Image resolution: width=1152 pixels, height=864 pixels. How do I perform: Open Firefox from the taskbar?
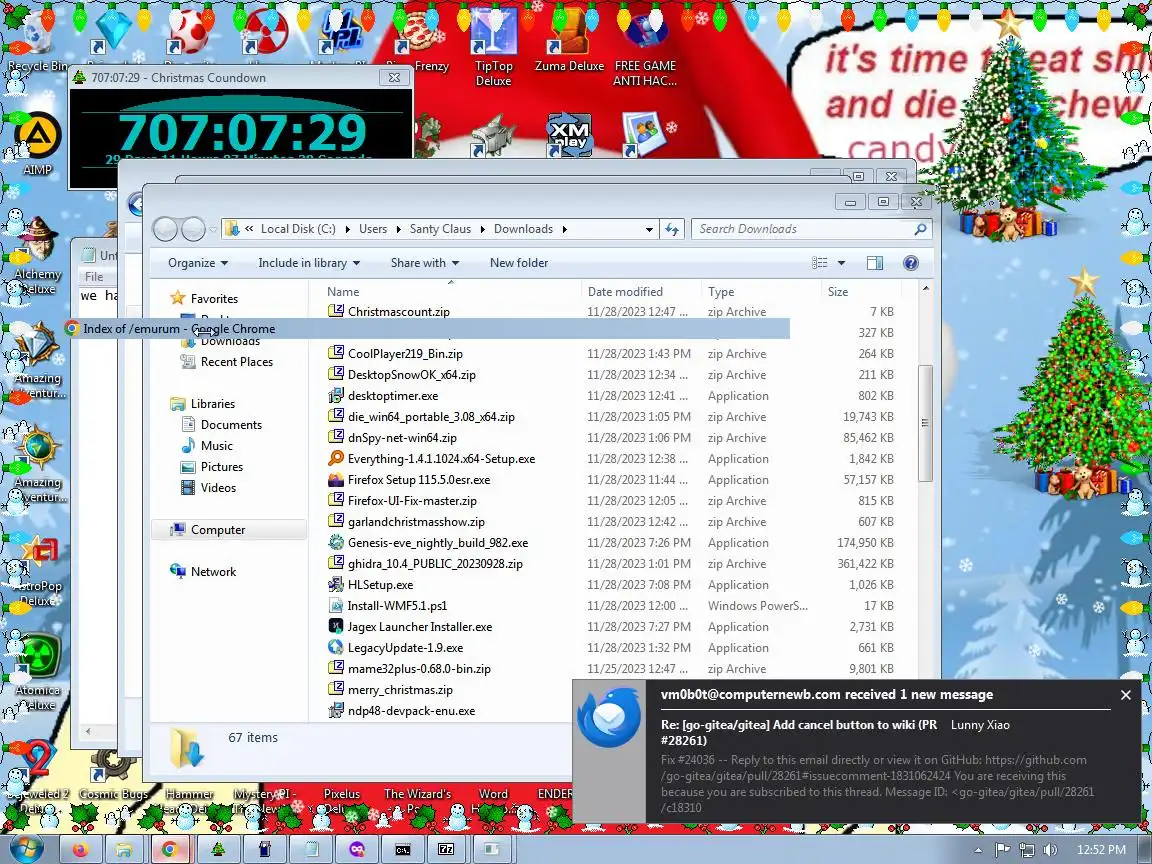coord(81,850)
